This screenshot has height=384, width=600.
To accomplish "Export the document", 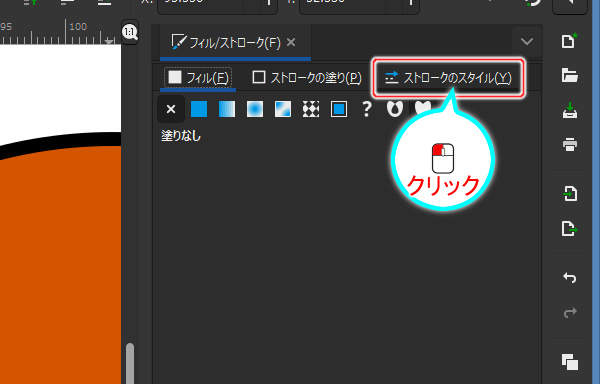I will coord(569,228).
